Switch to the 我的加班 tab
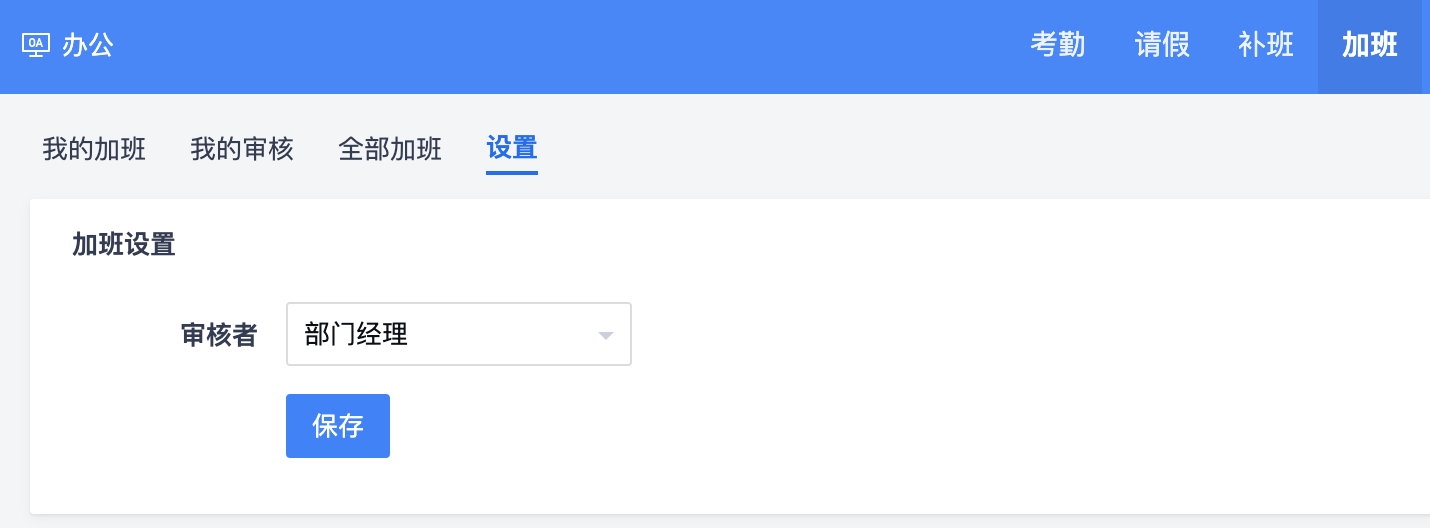Image resolution: width=1430 pixels, height=528 pixels. point(94,149)
